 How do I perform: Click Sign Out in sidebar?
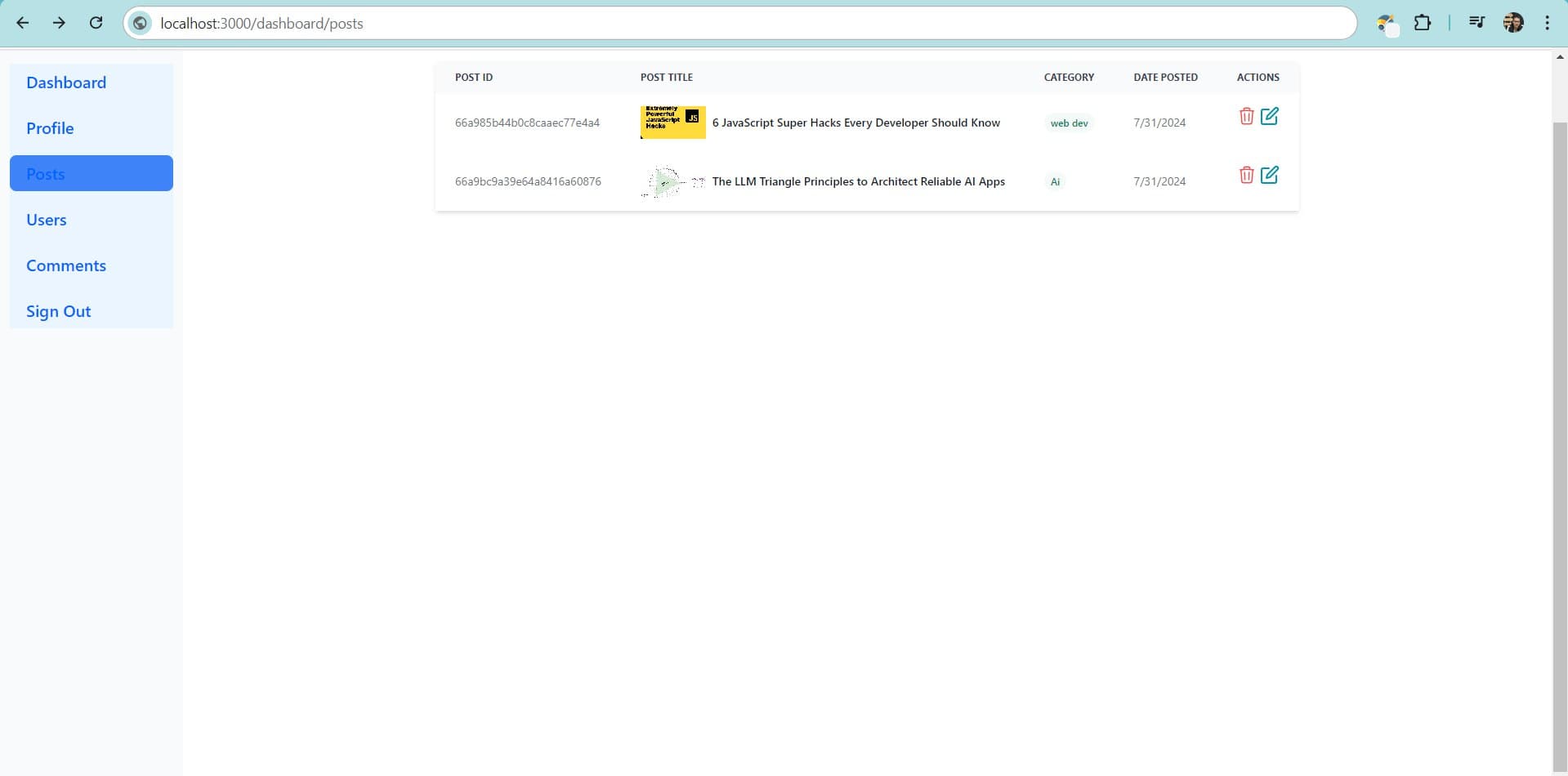click(x=58, y=311)
